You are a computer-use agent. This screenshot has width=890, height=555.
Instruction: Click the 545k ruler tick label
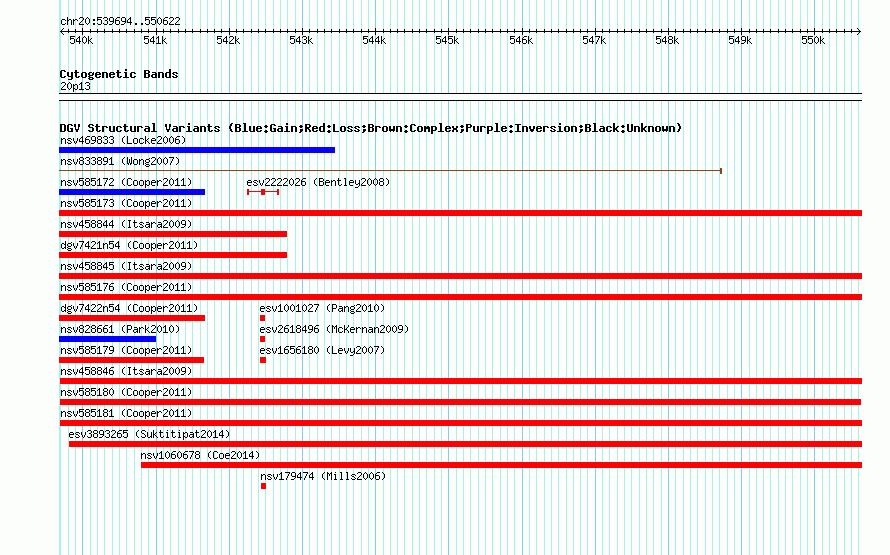click(447, 40)
